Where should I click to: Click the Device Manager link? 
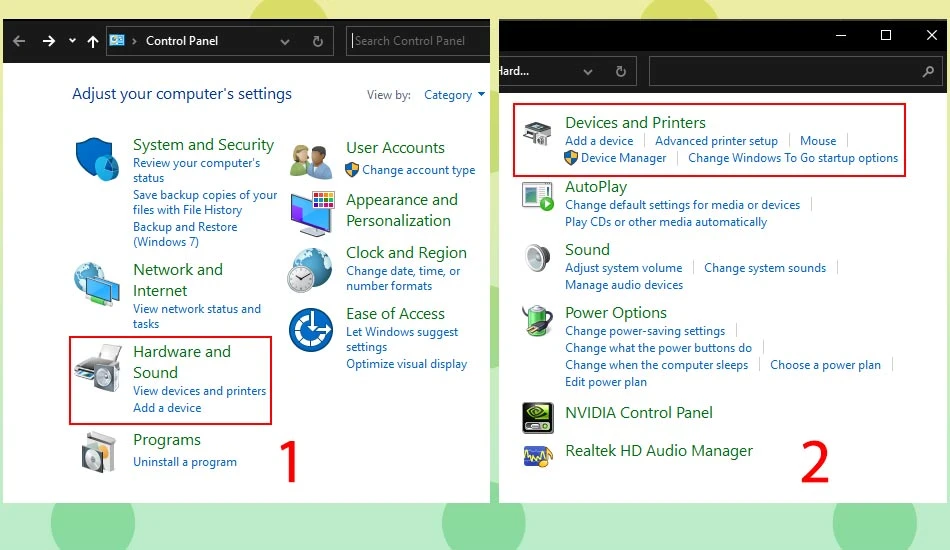click(x=623, y=158)
